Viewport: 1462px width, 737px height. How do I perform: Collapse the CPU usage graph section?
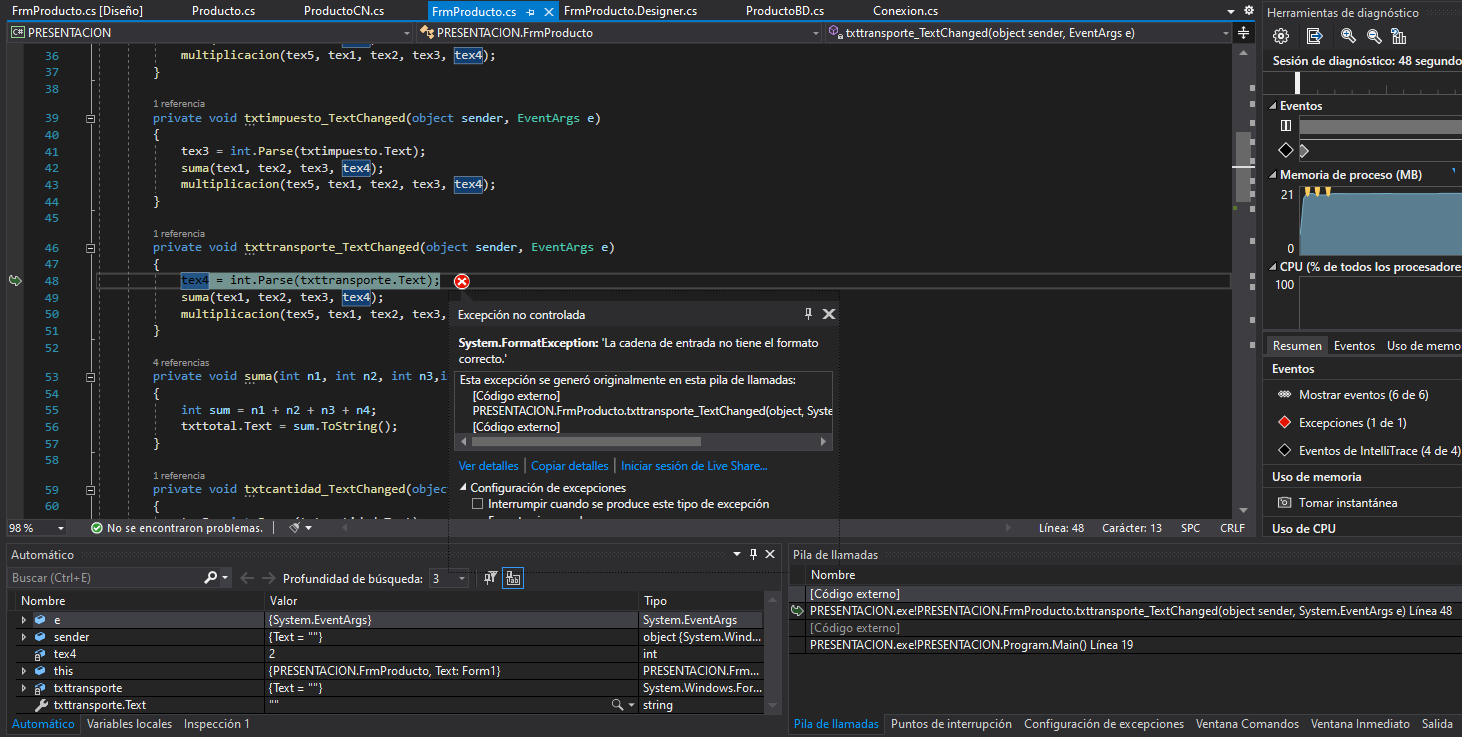point(1273,267)
